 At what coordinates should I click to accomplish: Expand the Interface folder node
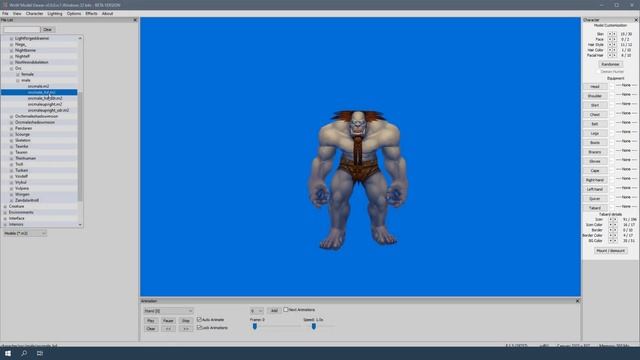[x=5, y=218]
